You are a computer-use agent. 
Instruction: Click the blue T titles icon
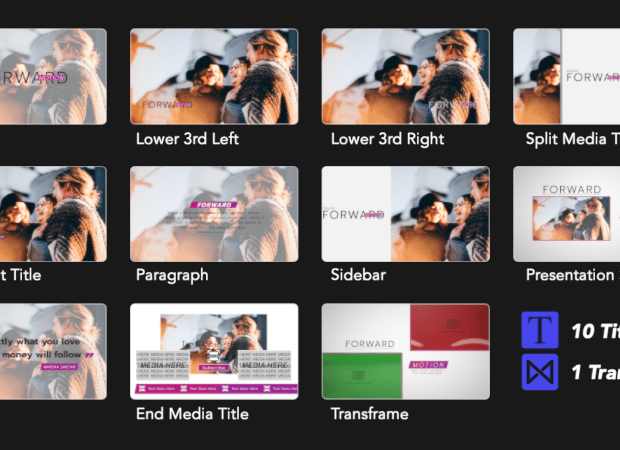[540, 330]
